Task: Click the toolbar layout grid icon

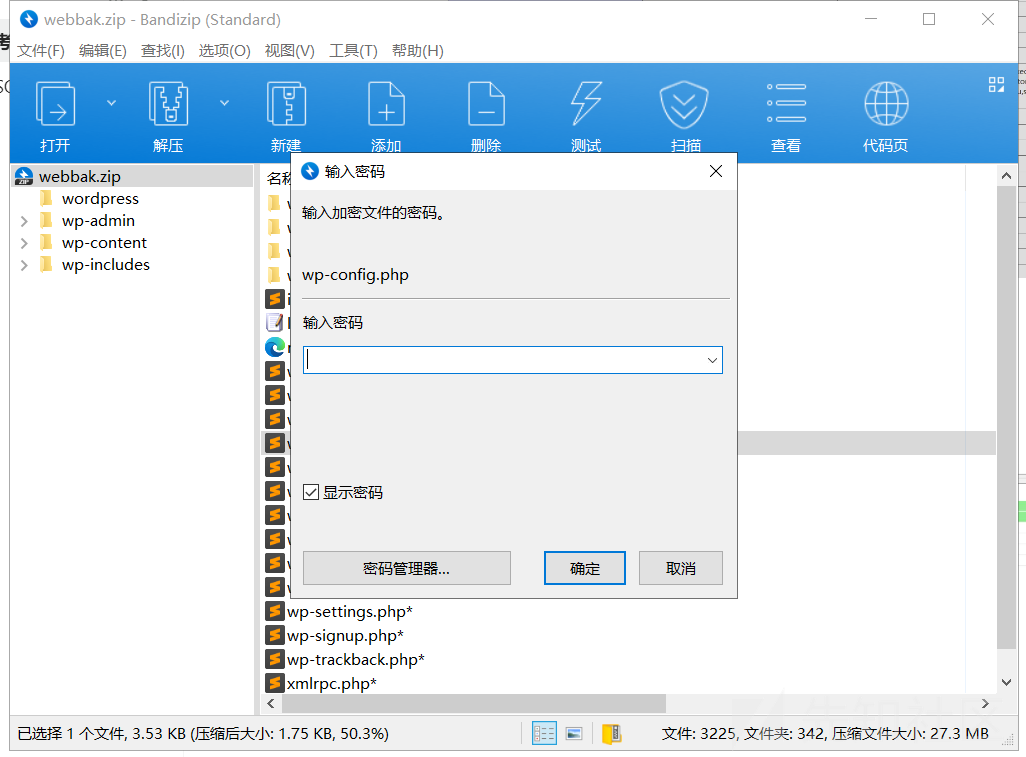Action: (x=996, y=84)
